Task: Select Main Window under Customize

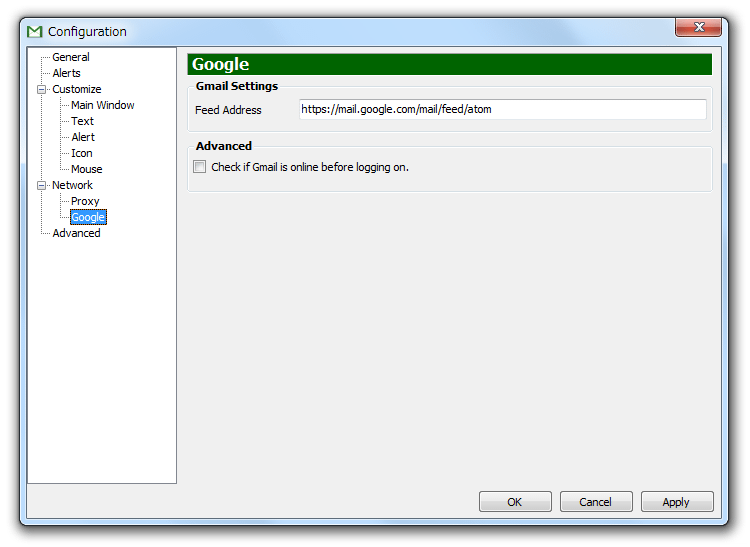Action: coord(103,105)
